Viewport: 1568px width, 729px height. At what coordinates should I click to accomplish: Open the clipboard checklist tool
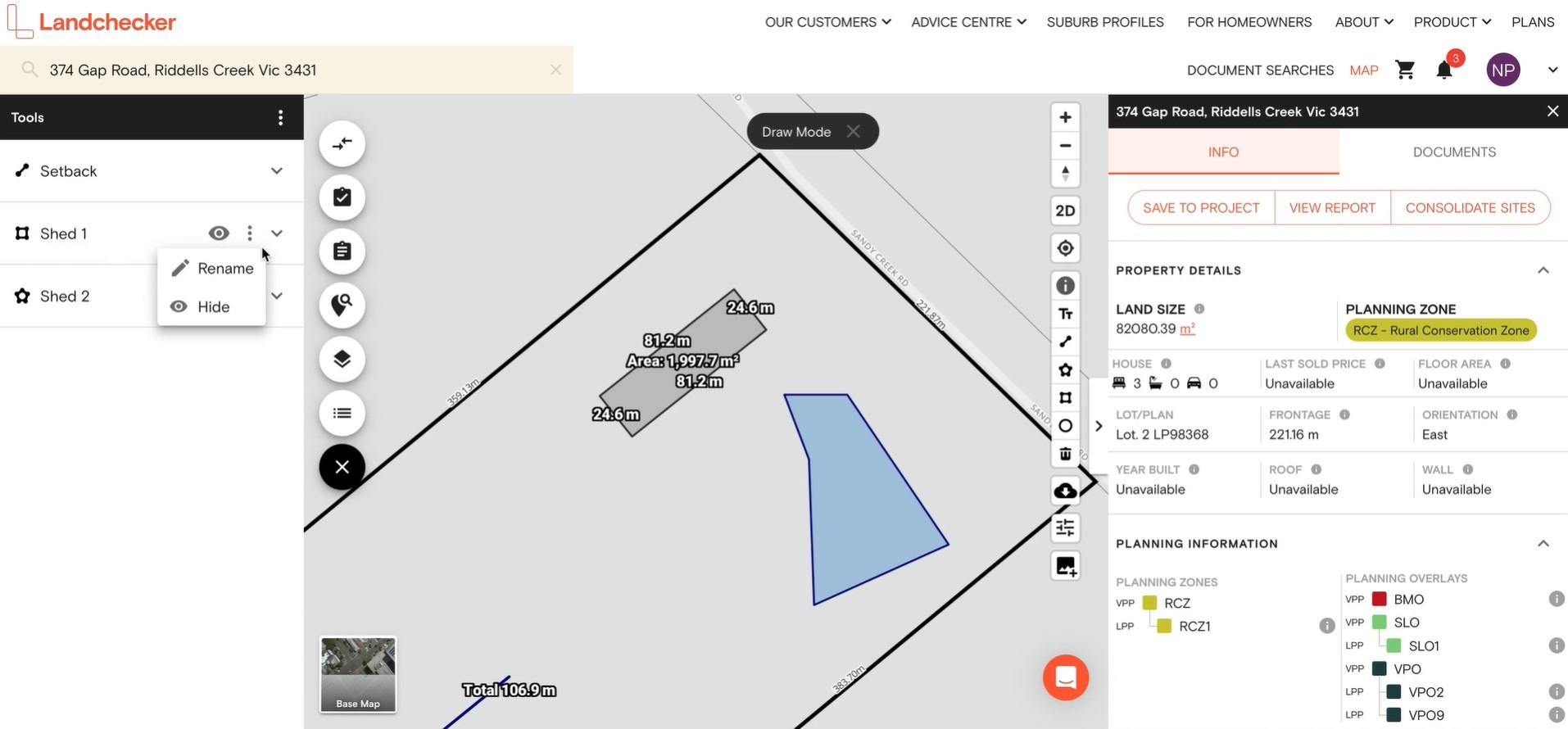click(x=342, y=197)
